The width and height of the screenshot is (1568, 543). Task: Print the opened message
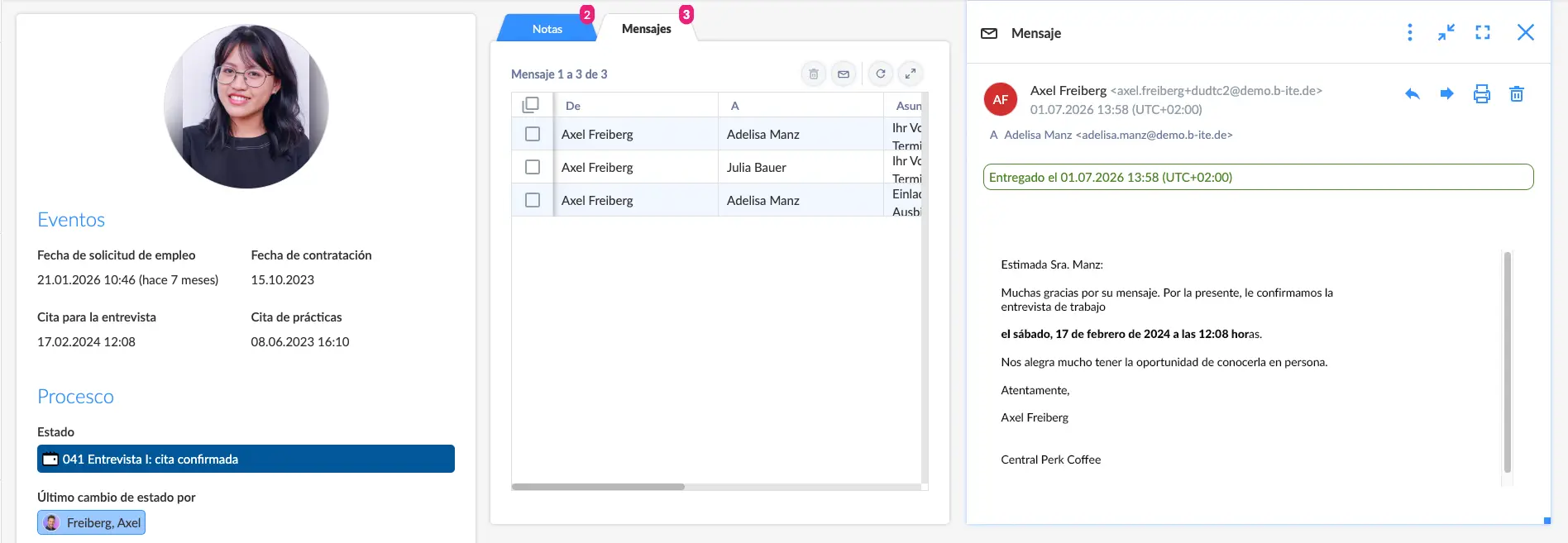pos(1481,94)
